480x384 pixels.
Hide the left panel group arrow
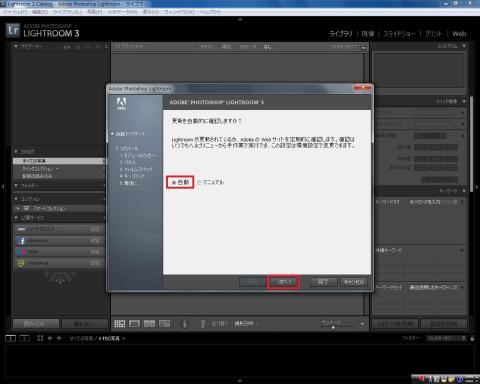3,187
